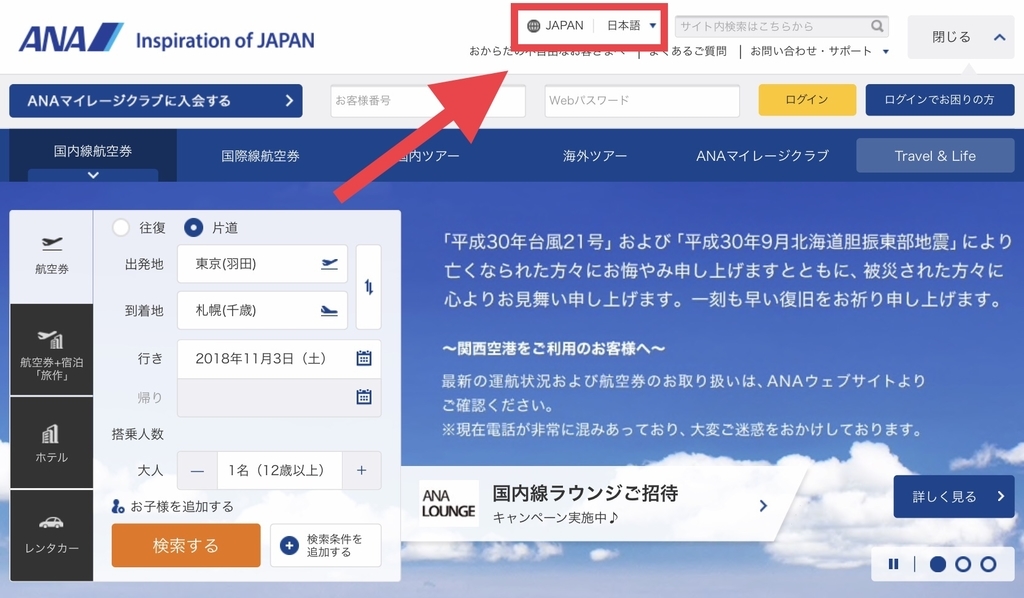Go to third carousel slide dot

coord(989,564)
